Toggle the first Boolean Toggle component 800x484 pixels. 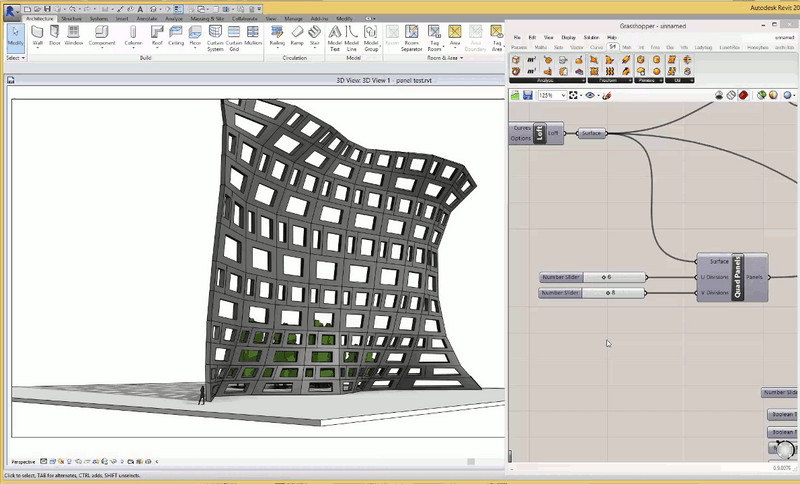[x=783, y=414]
